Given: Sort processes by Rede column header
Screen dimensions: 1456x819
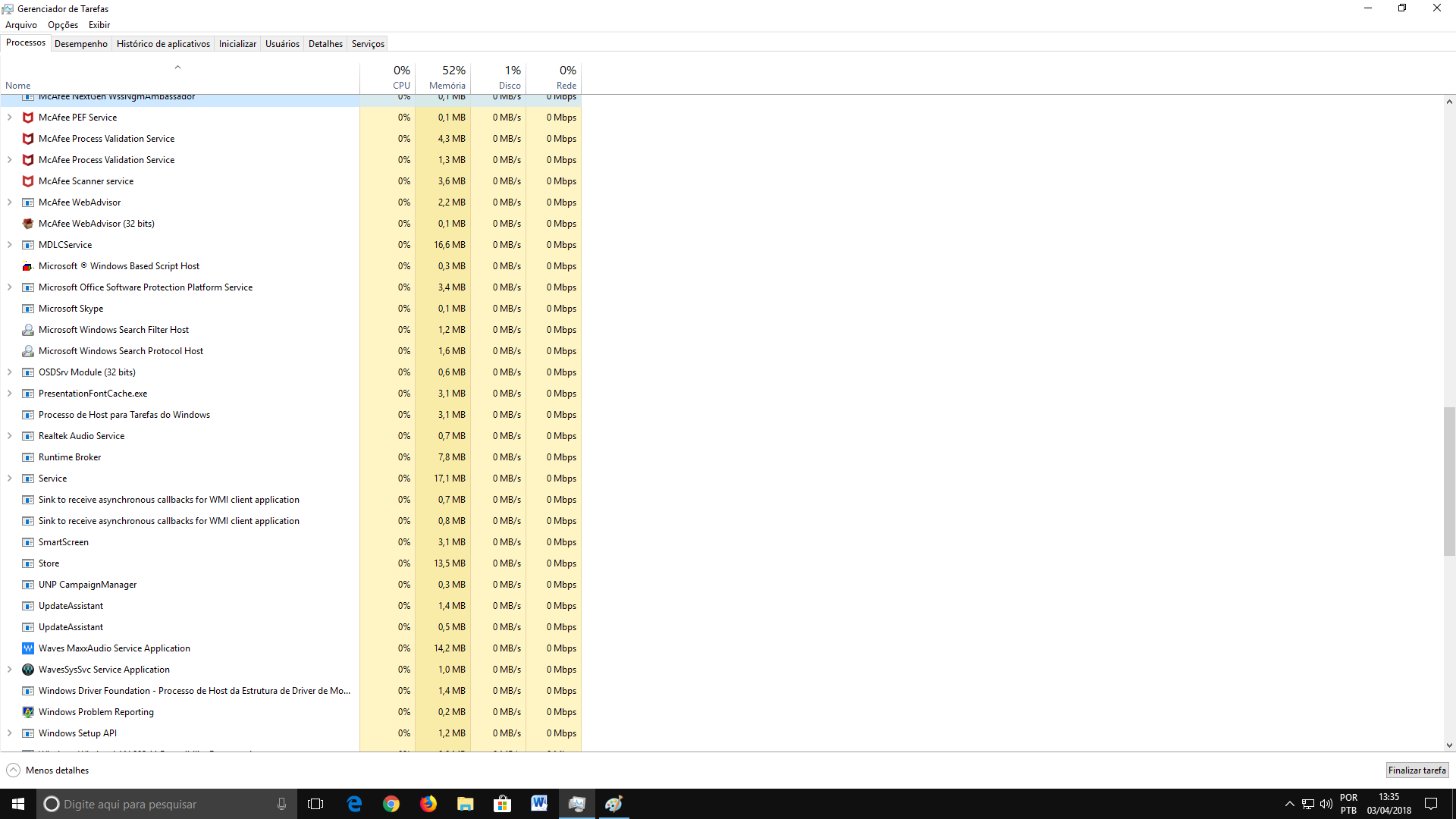Looking at the screenshot, I should pyautogui.click(x=554, y=78).
